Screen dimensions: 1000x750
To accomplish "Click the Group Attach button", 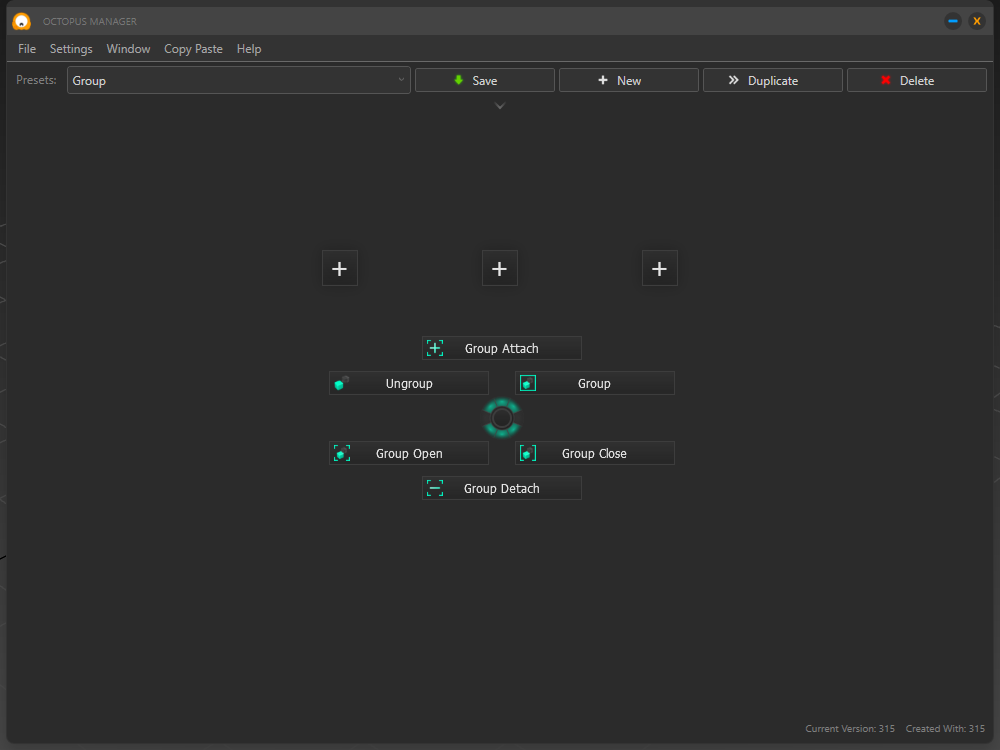I will 502,348.
